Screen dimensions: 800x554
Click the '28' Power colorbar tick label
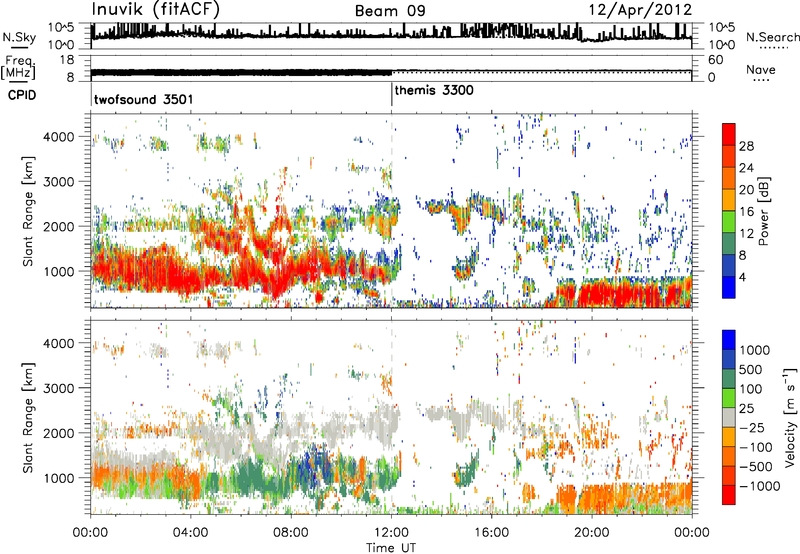coord(746,146)
